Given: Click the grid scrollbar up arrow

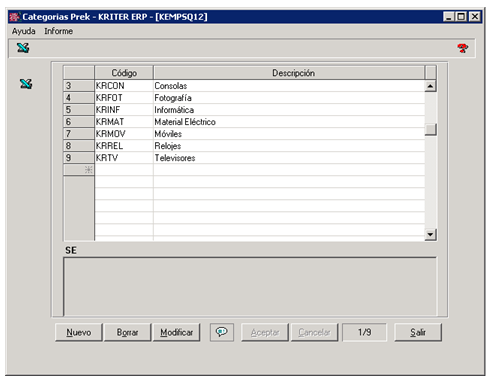Looking at the screenshot, I should tap(430, 86).
